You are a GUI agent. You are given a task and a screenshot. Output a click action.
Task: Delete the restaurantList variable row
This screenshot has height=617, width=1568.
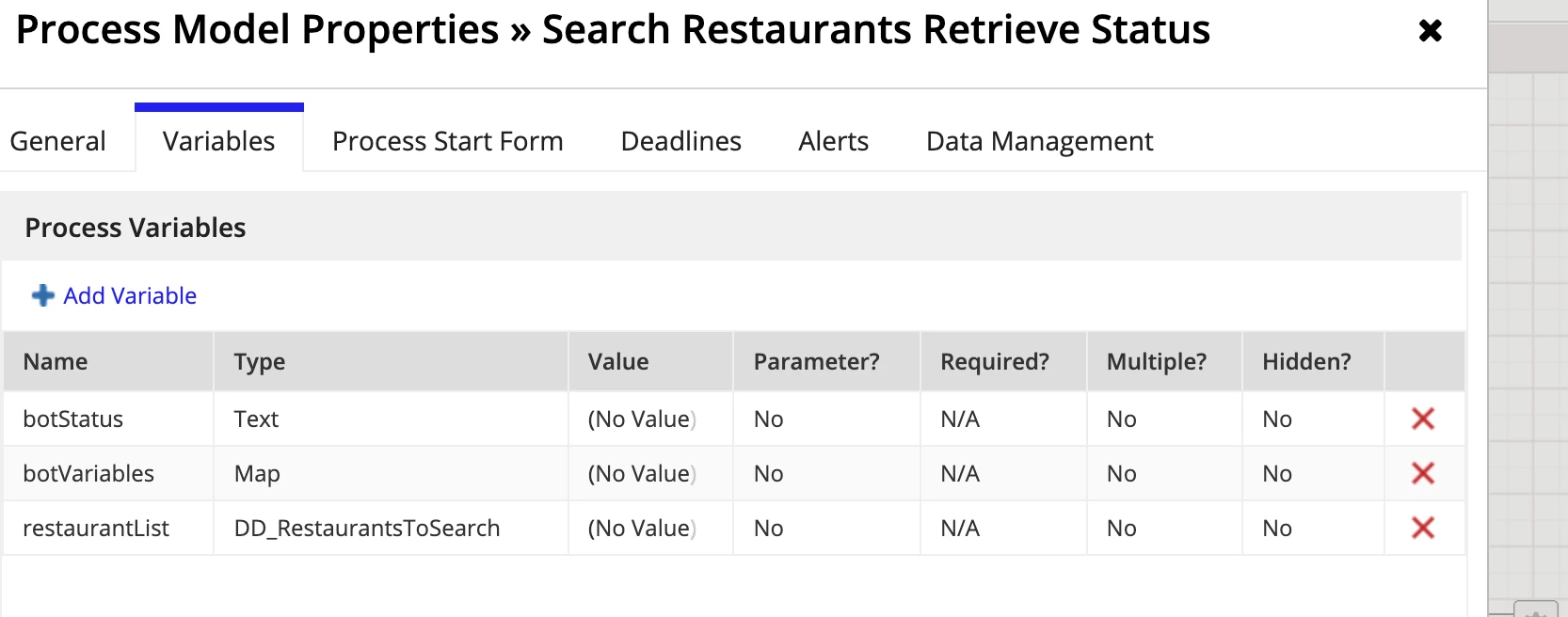pos(1423,528)
